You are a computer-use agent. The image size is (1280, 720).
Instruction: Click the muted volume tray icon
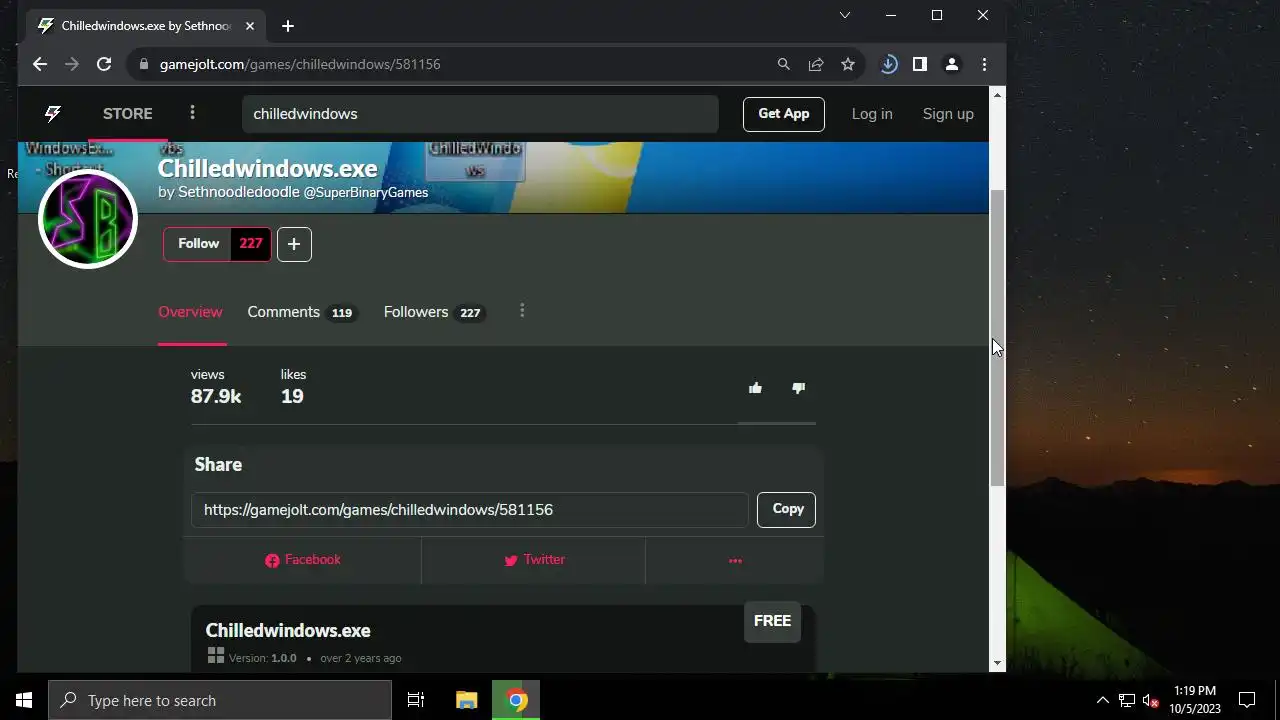1151,700
